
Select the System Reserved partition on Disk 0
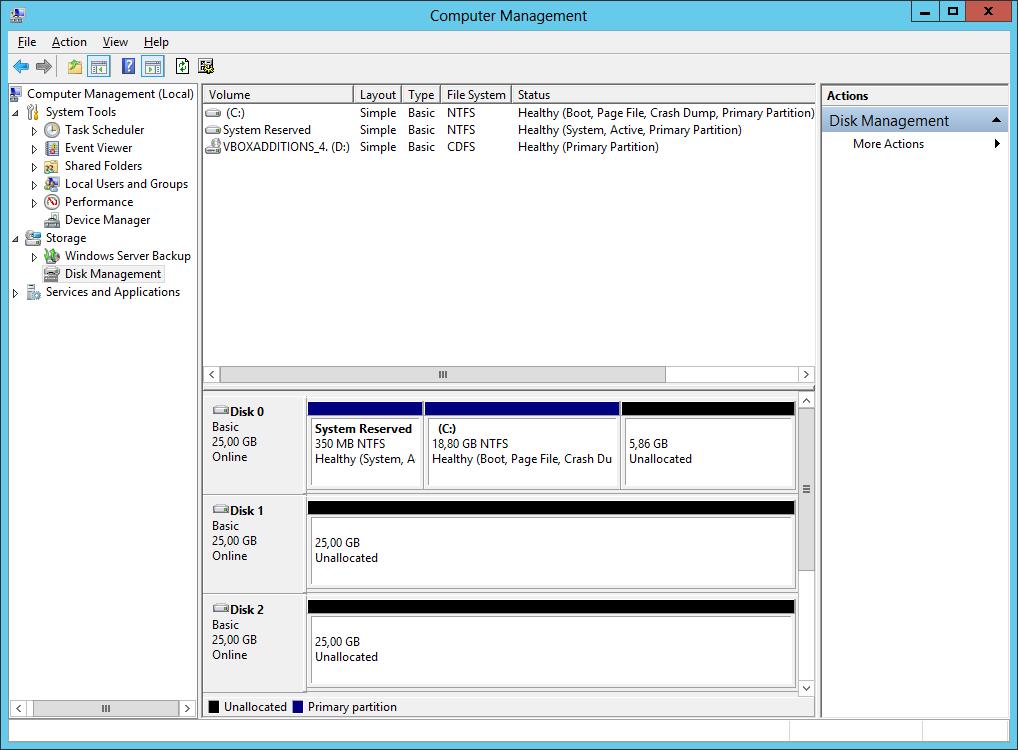365,445
